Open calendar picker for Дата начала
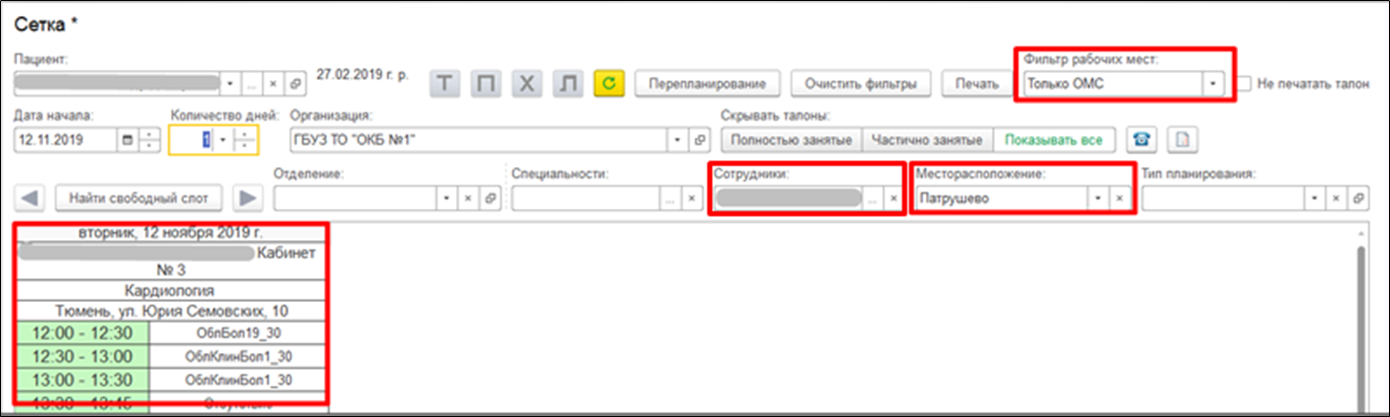The image size is (1390, 417). (x=126, y=140)
